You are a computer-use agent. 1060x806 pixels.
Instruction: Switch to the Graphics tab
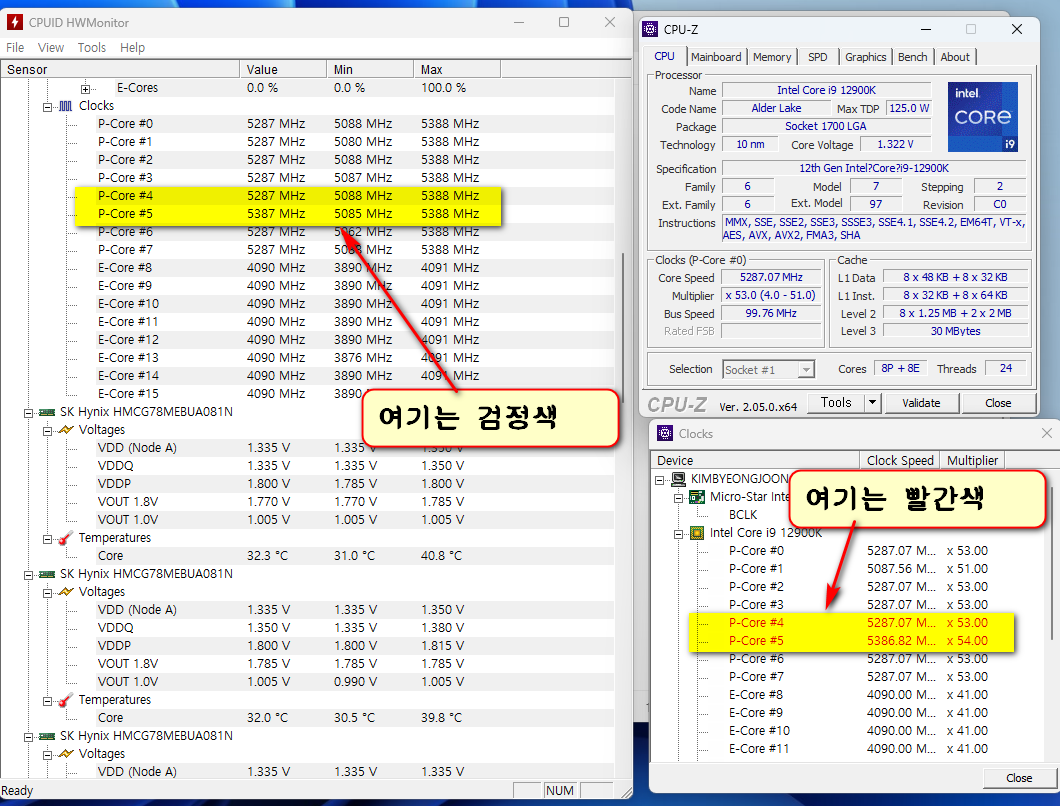tap(865, 57)
